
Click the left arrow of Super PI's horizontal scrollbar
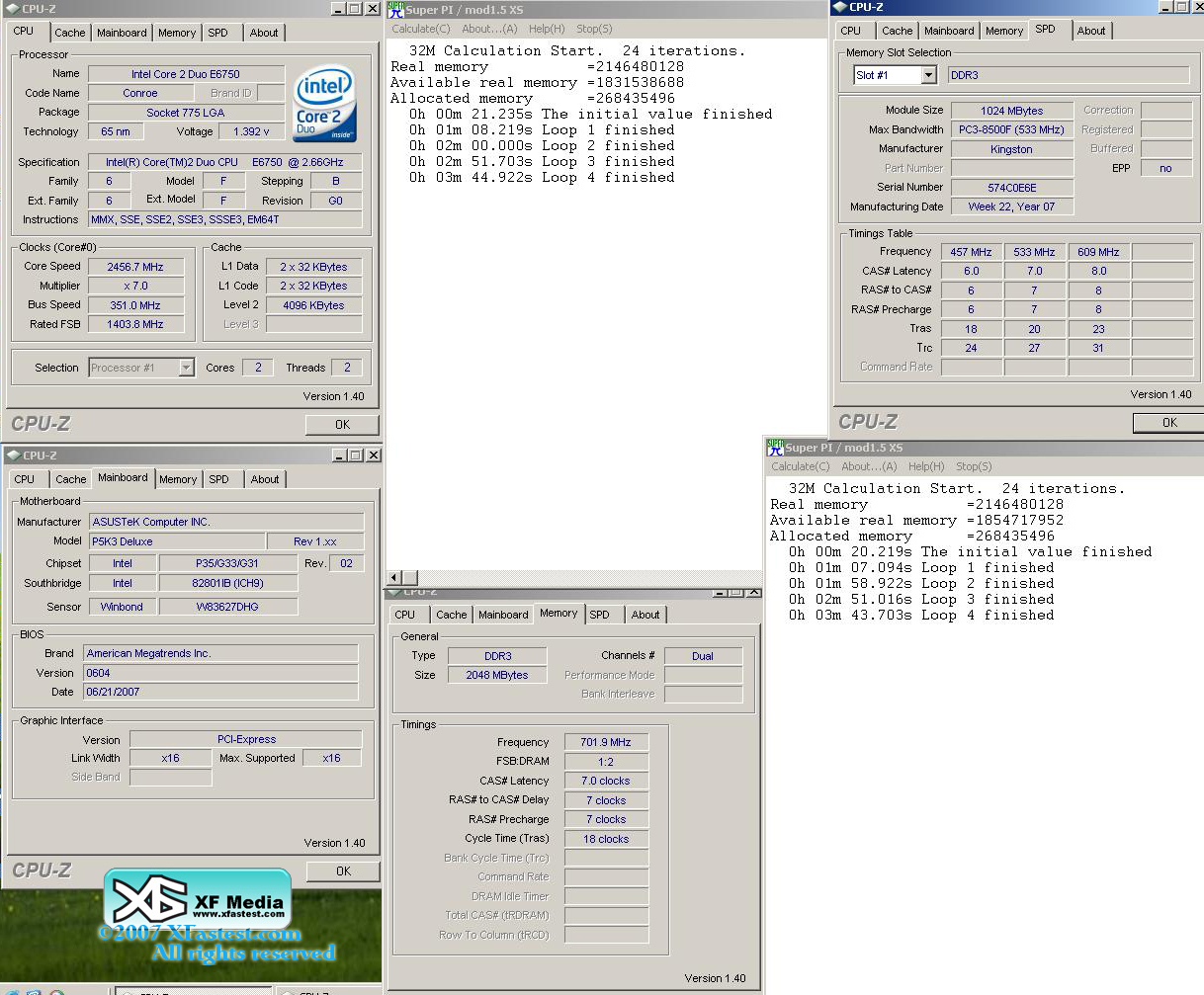tap(394, 577)
